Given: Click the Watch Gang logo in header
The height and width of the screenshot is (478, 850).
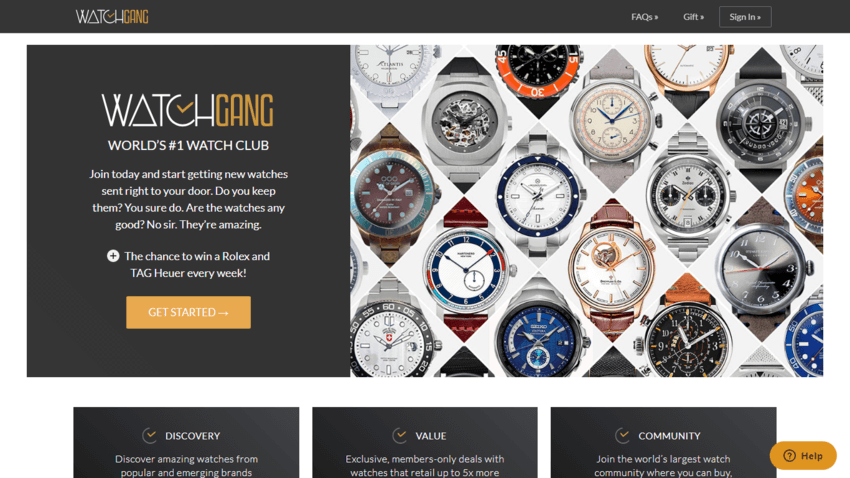Looking at the screenshot, I should point(112,17).
